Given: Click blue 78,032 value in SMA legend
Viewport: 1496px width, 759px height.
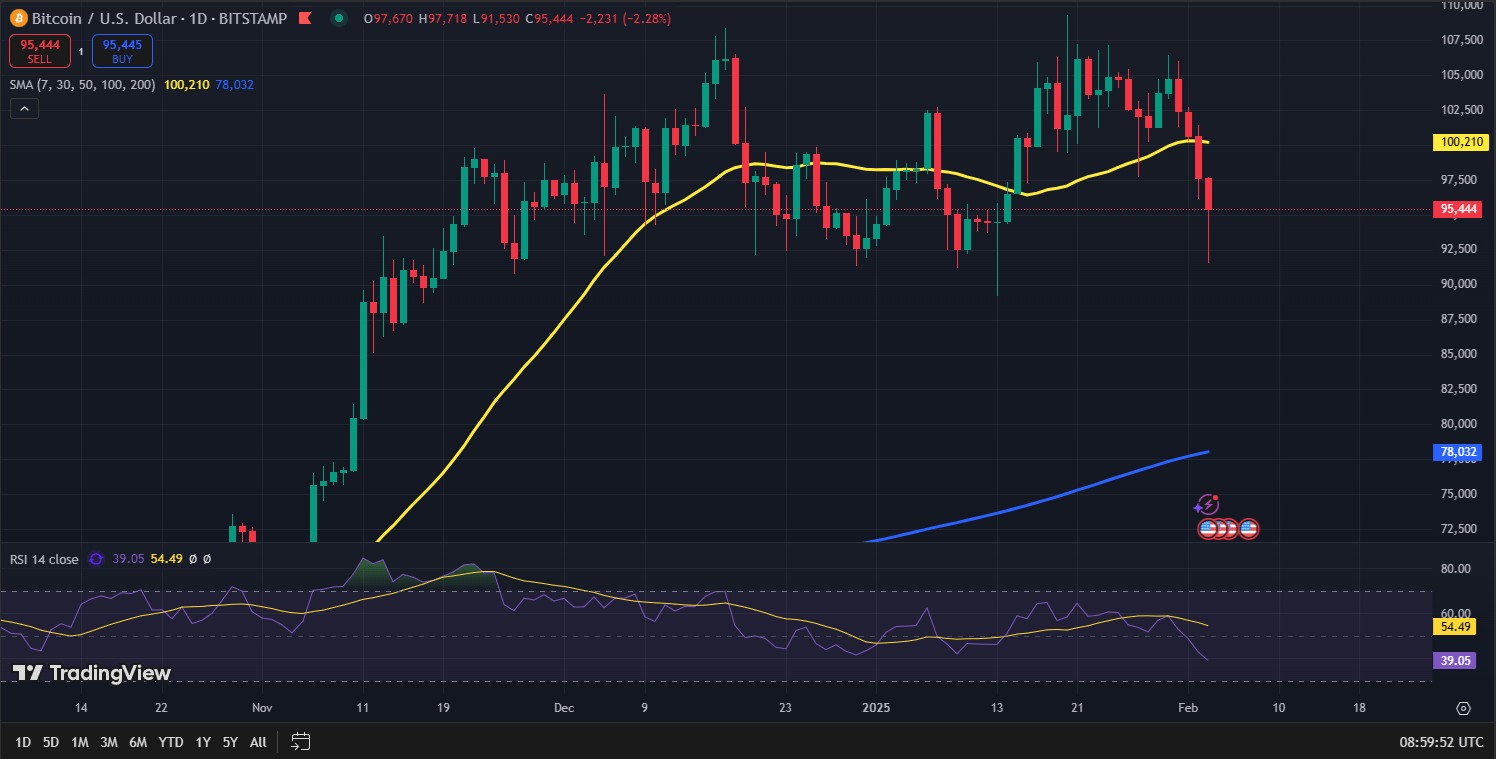Looking at the screenshot, I should point(234,85).
